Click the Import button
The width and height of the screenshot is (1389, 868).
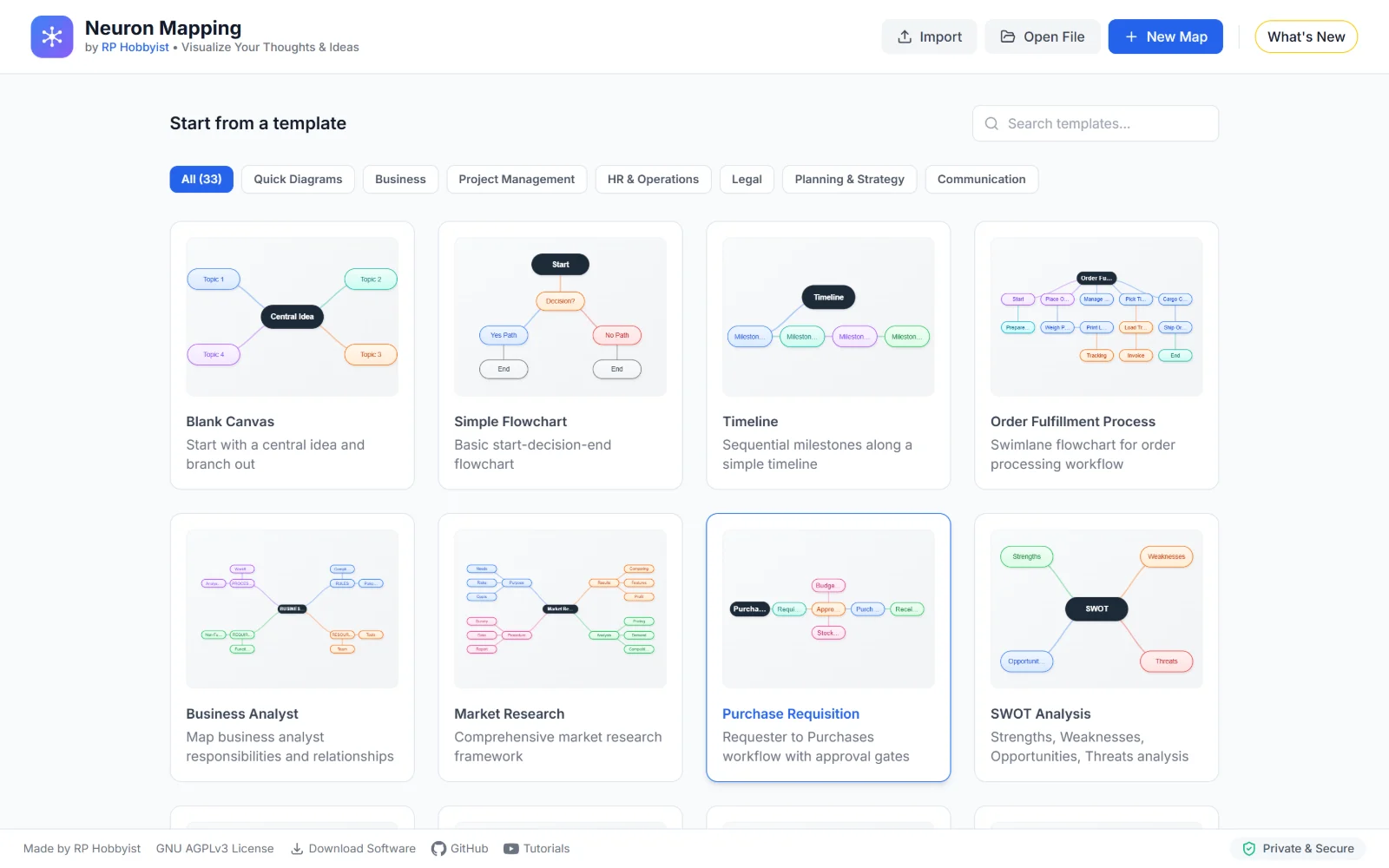(x=930, y=36)
